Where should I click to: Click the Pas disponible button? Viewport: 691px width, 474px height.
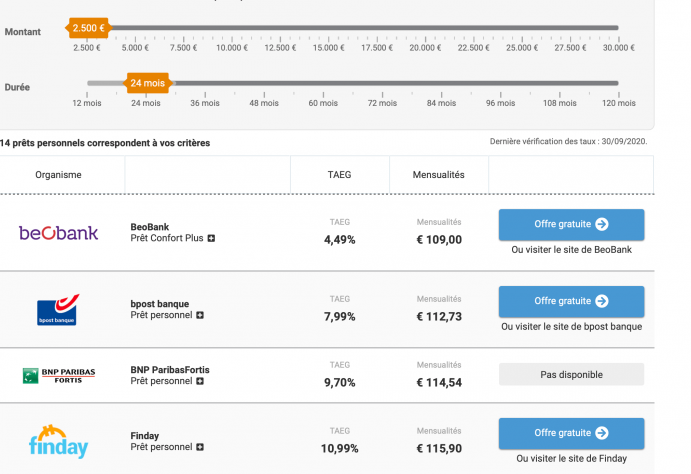coord(571,374)
